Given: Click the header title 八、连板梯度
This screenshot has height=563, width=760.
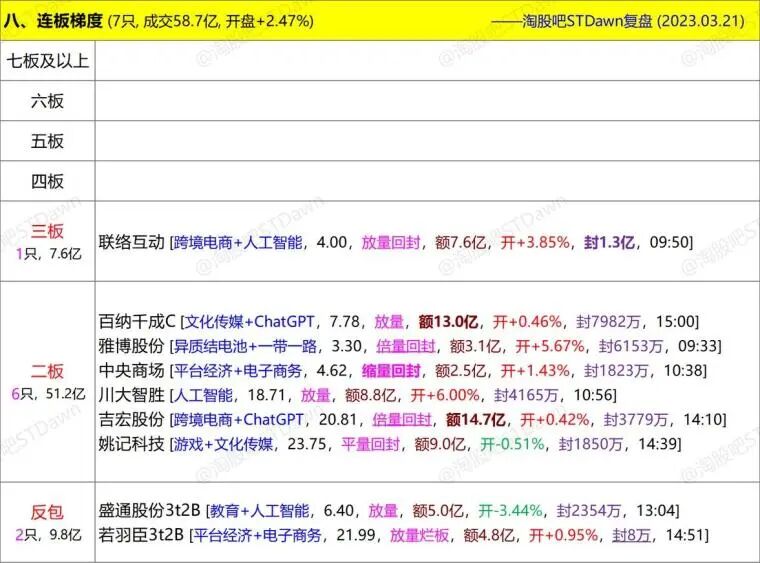Looking at the screenshot, I should coord(53,21).
